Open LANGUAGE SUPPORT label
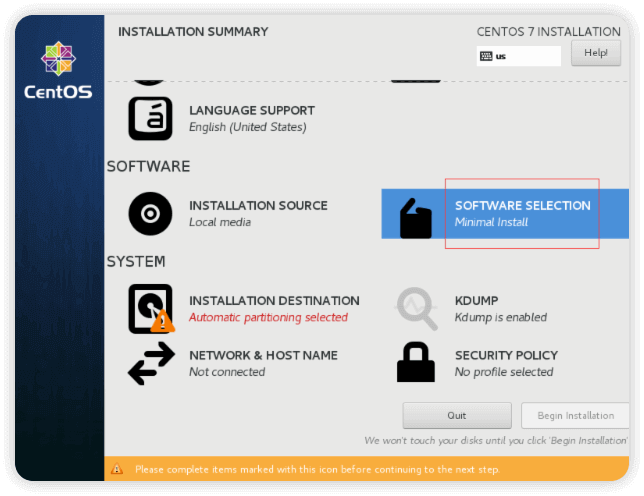The height and width of the screenshot is (496, 644). point(252,110)
